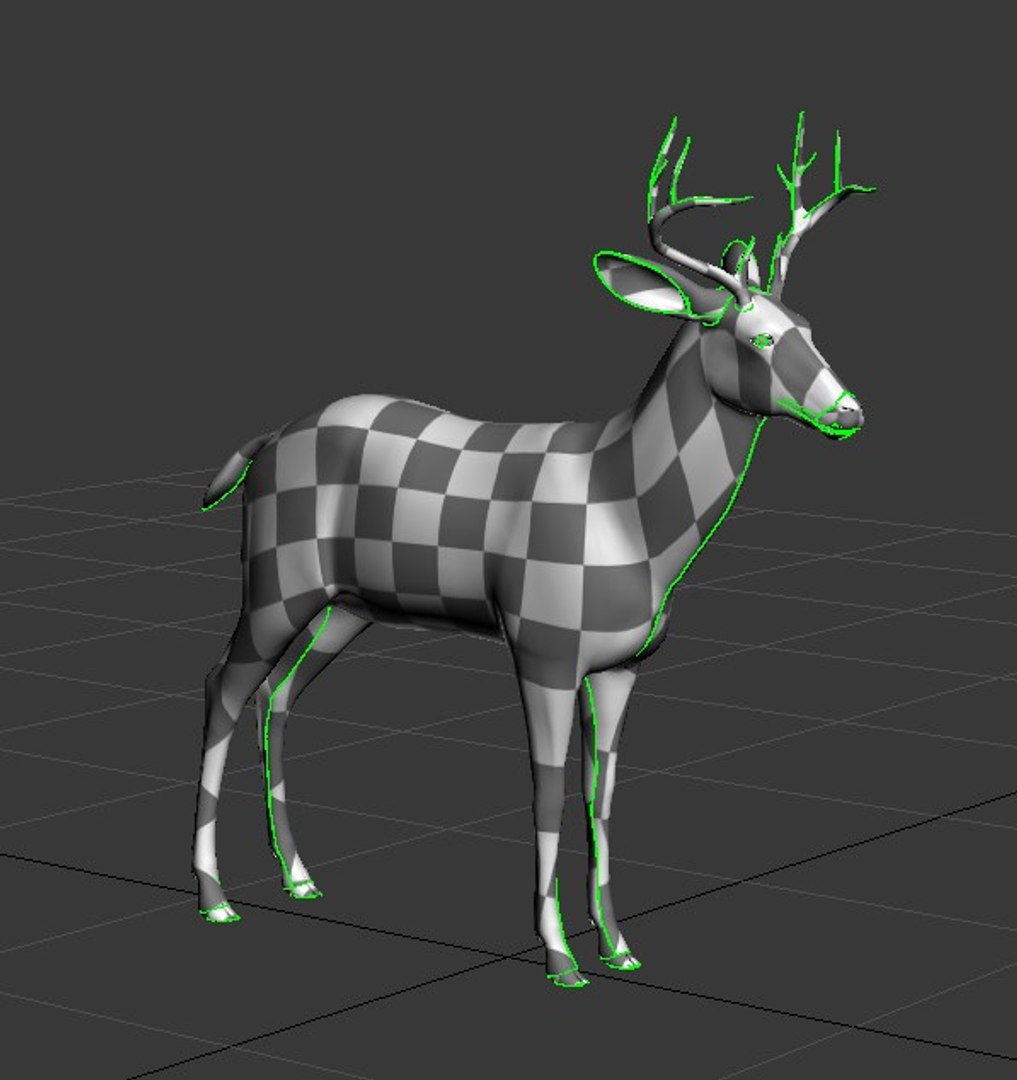Select the green seam along the deer's throat
Image resolution: width=1017 pixels, height=1080 pixels.
pos(709,537)
